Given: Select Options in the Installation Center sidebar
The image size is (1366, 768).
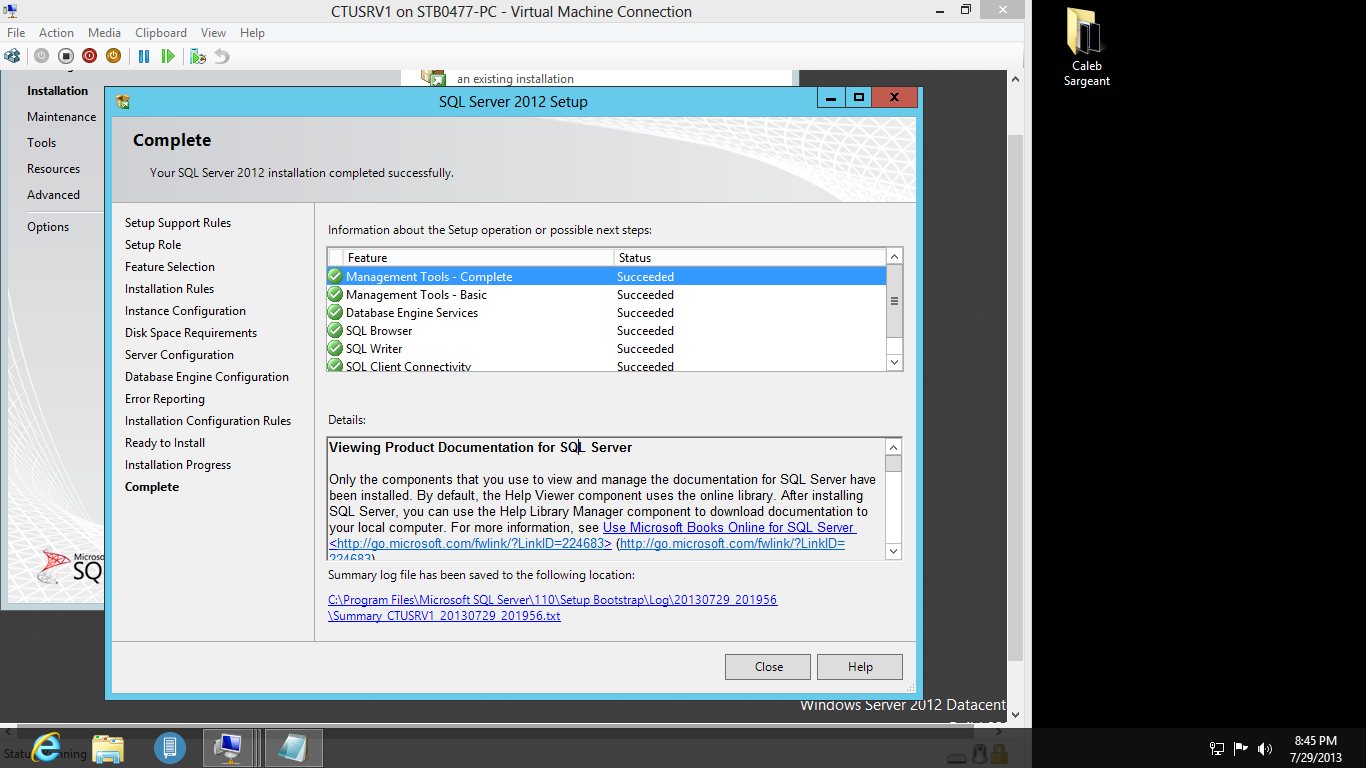Looking at the screenshot, I should coord(48,227).
